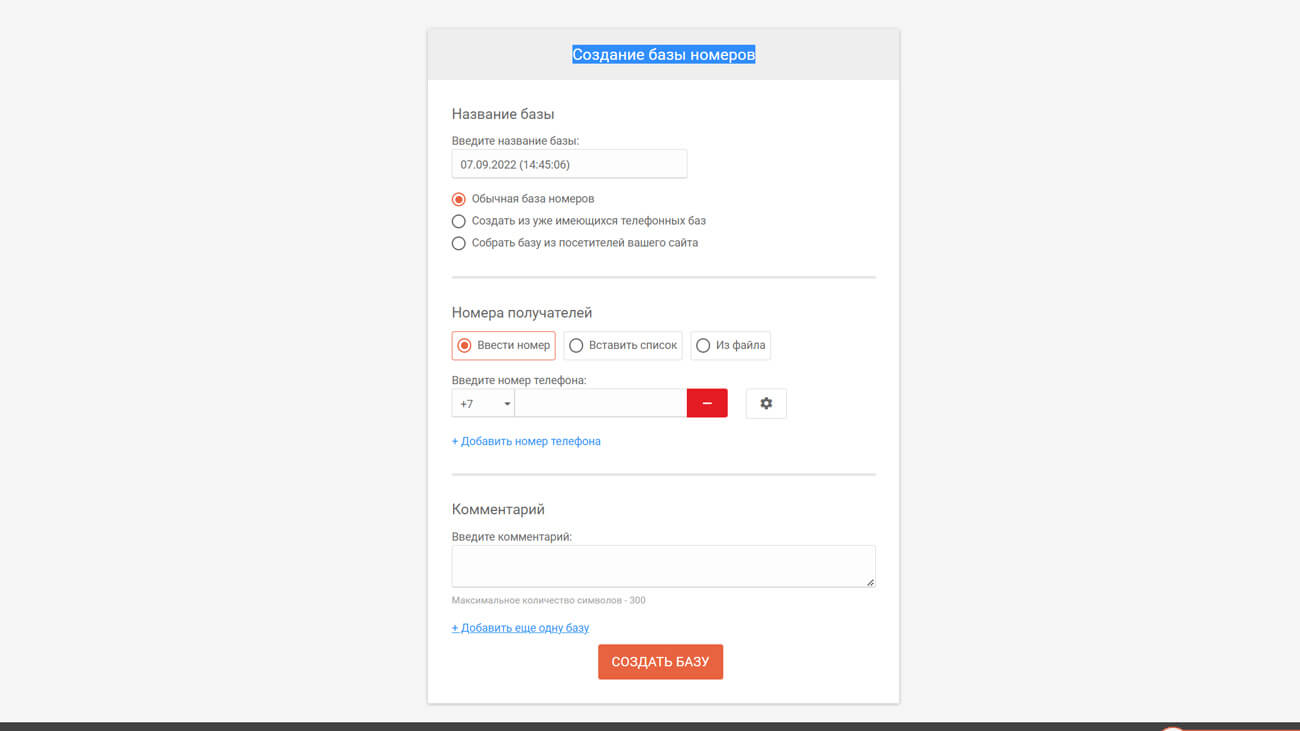Click the "Название базы" section heading
Image resolution: width=1300 pixels, height=731 pixels.
(x=503, y=114)
